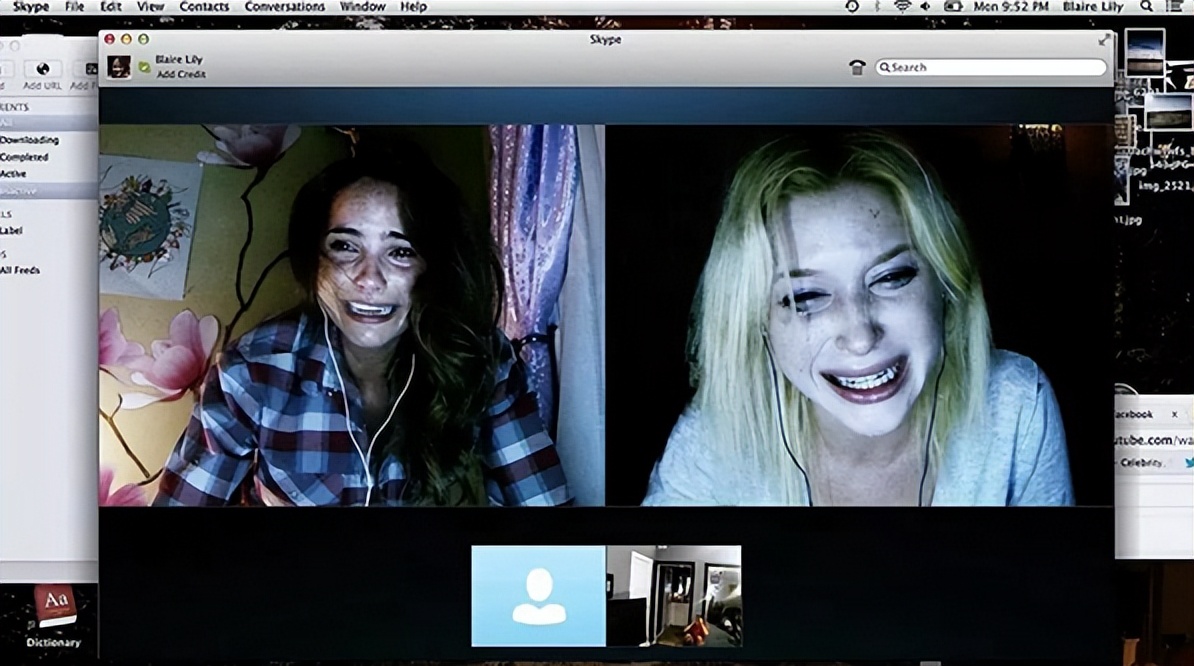Open Spotlight search magnifier
The width and height of the screenshot is (1194, 666).
(1146, 7)
